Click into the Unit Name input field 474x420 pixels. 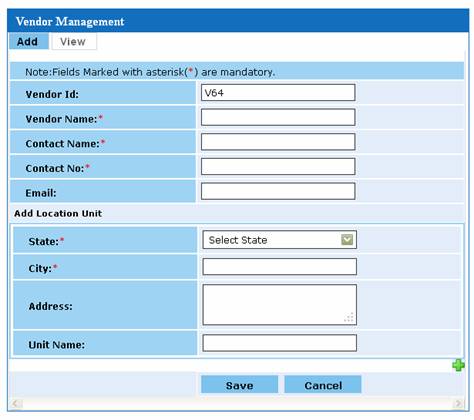[x=279, y=343]
